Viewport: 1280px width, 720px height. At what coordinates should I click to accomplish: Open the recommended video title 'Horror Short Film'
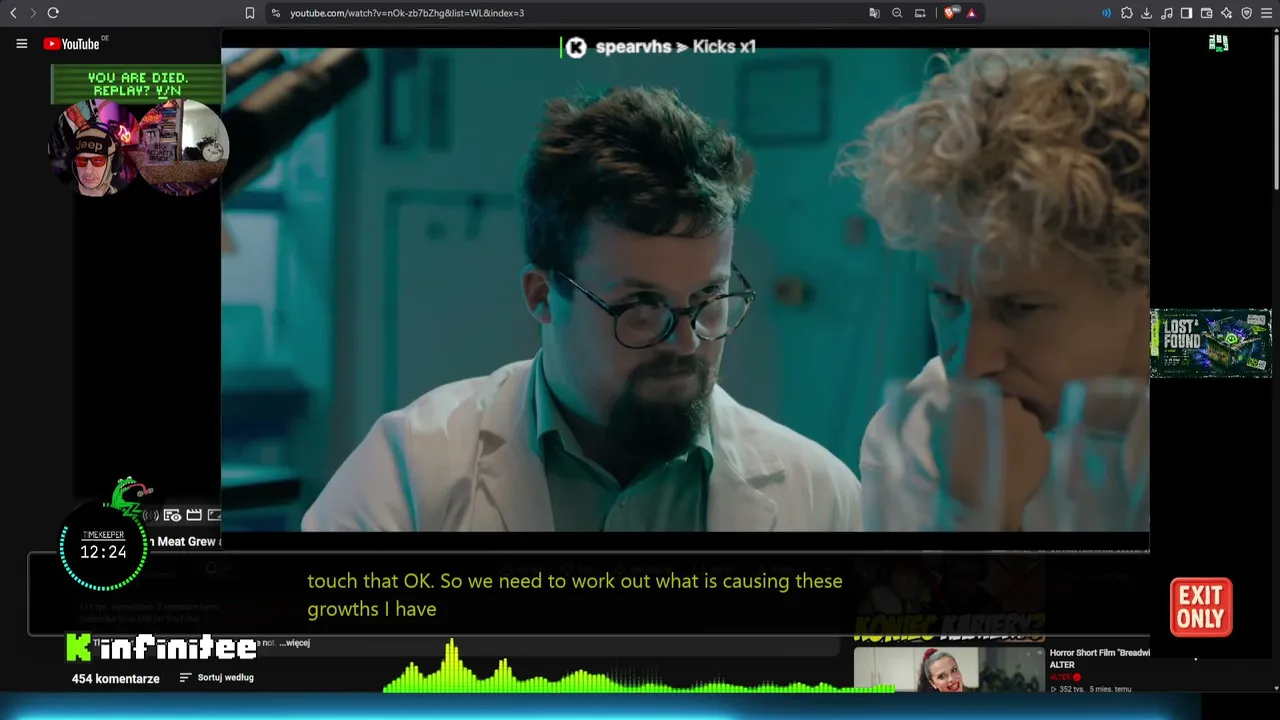1100,658
